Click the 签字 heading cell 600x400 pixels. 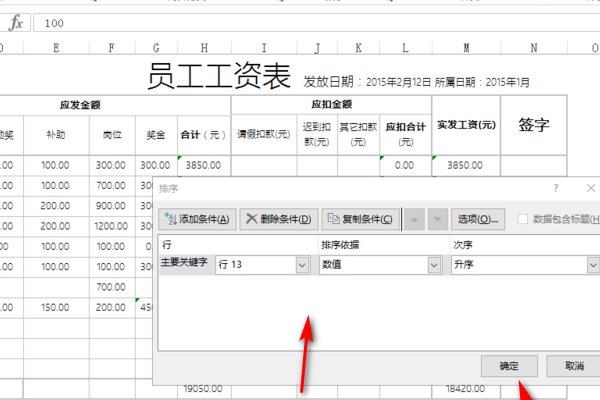(534, 125)
